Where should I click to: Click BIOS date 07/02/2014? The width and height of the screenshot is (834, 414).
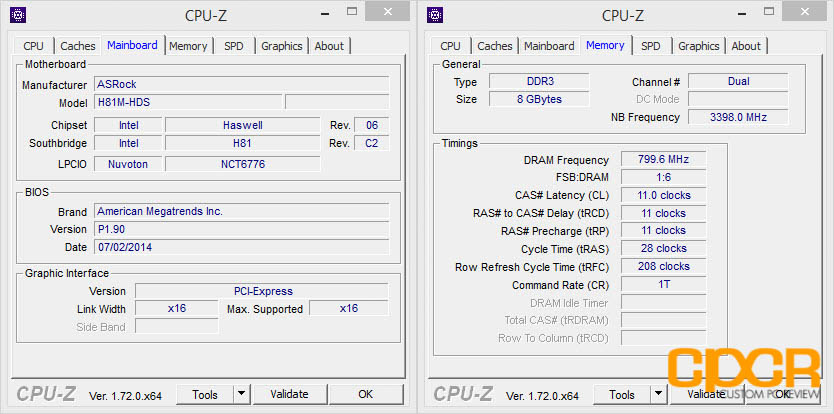(x=241, y=247)
